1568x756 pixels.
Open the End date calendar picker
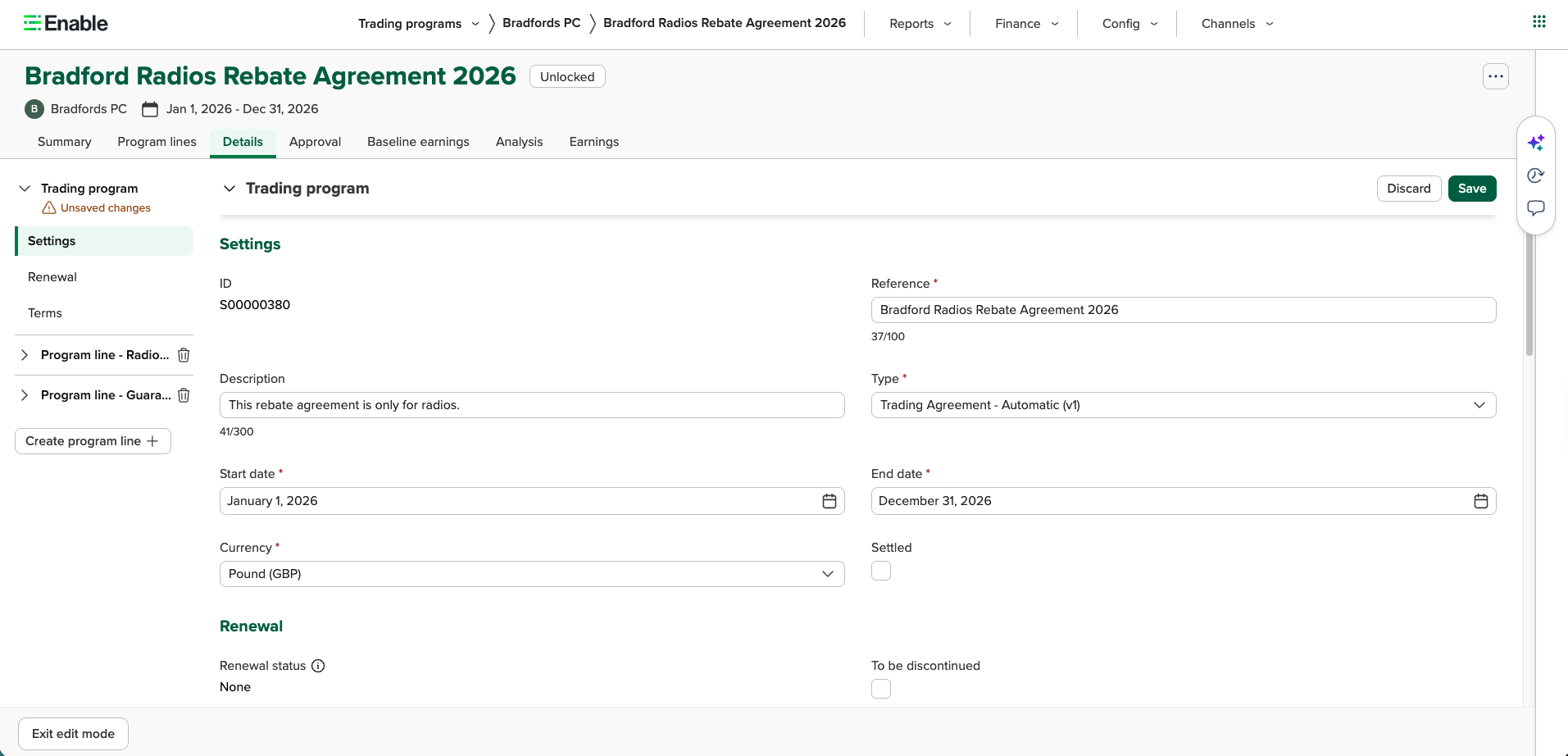coord(1481,501)
